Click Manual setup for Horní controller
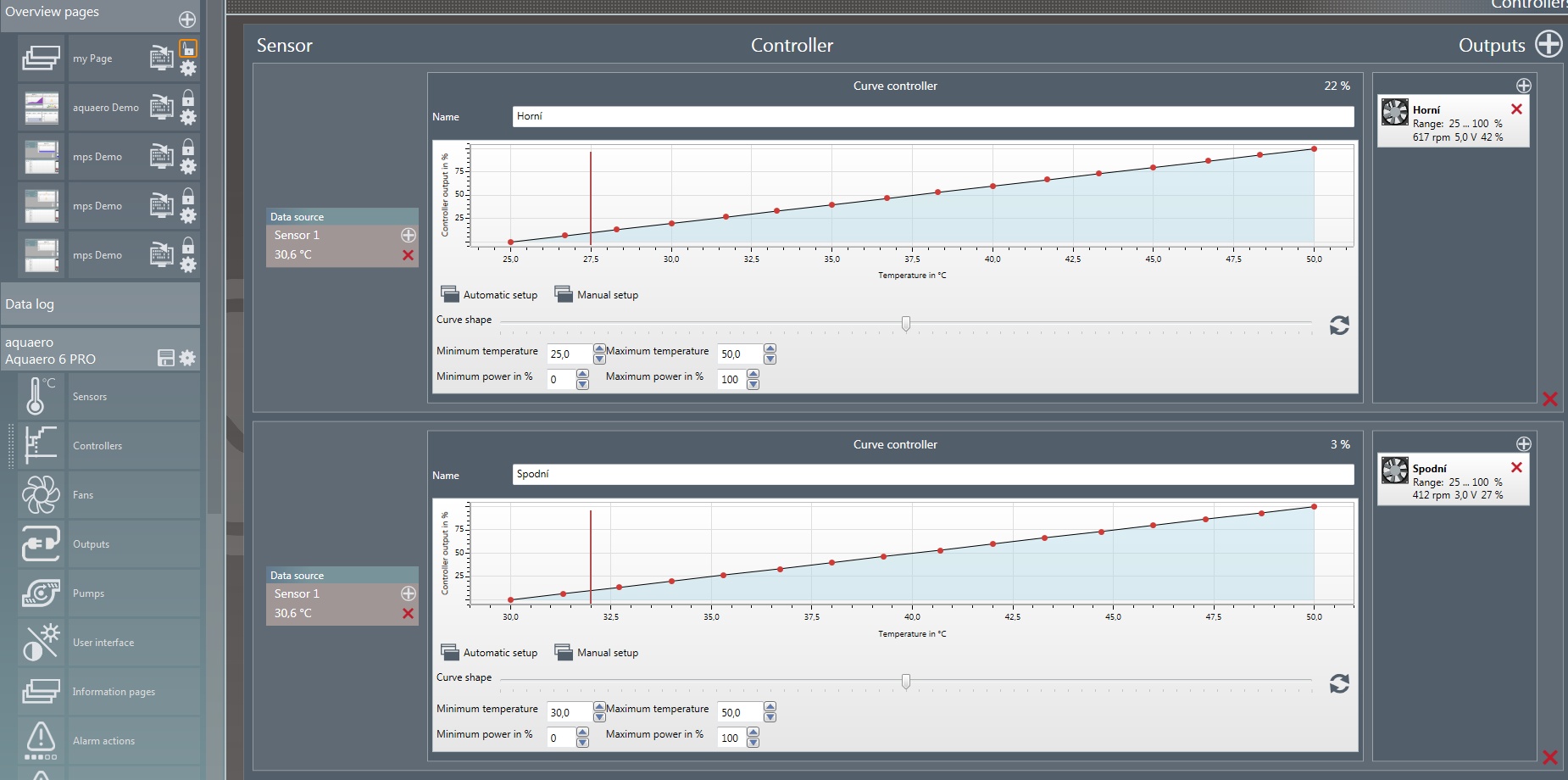Image resolution: width=1568 pixels, height=780 pixels. [x=597, y=294]
